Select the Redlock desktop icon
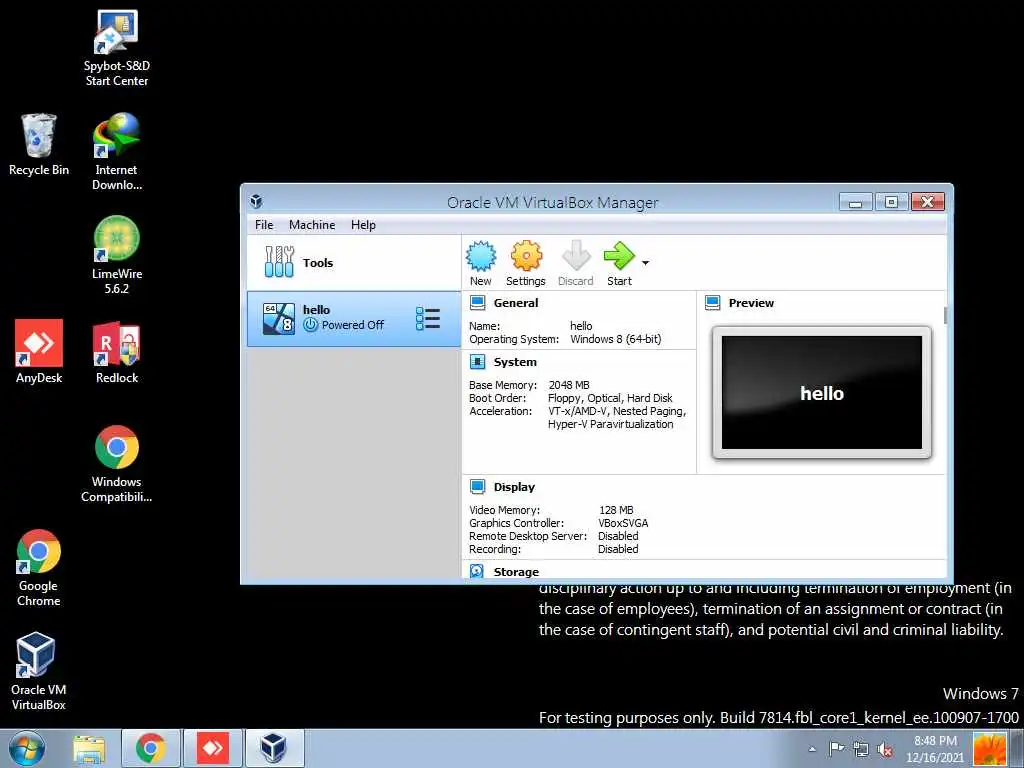This screenshot has height=768, width=1024. tap(117, 352)
